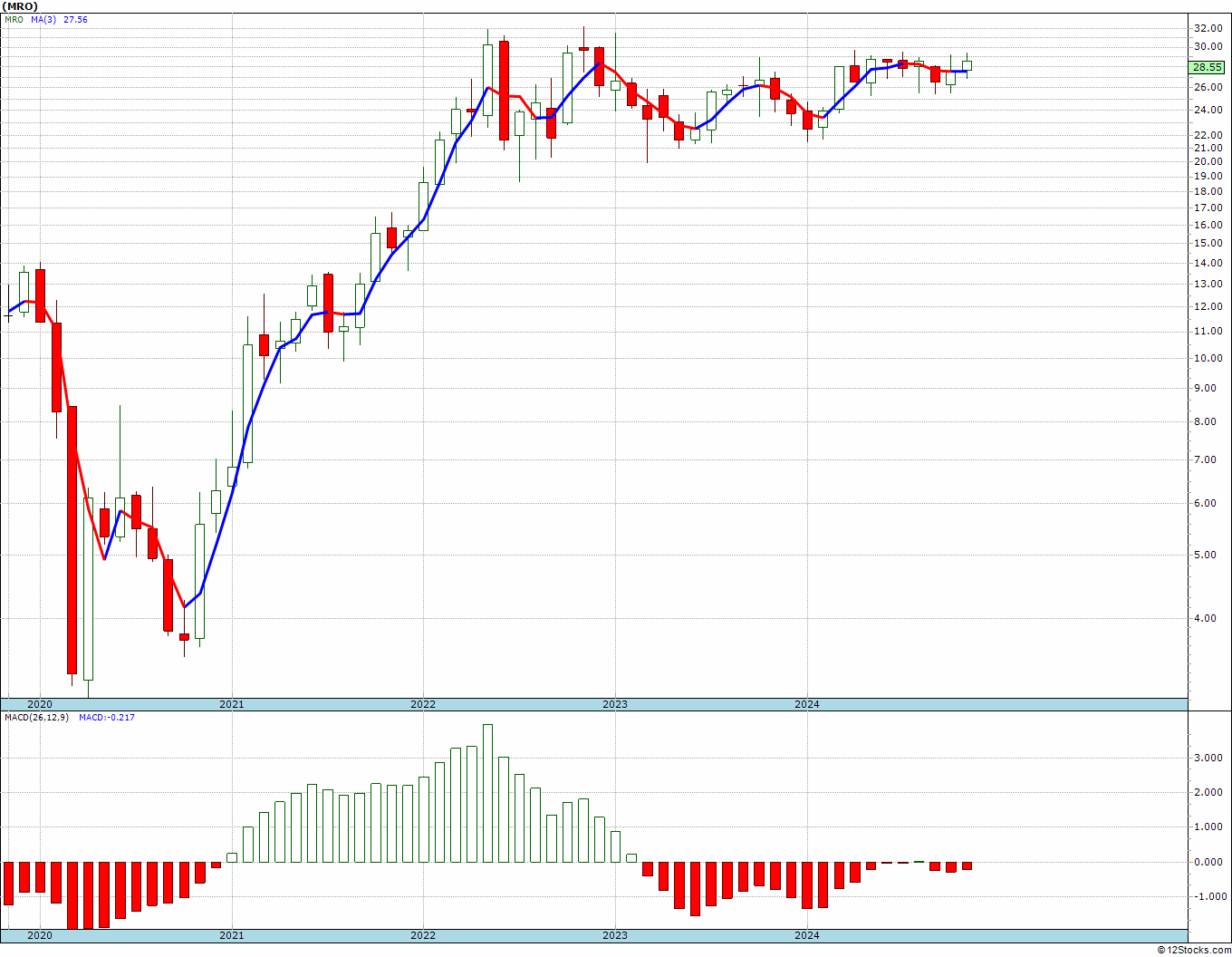Click the "30.00" price axis label
The width and height of the screenshot is (1232, 957).
1207,47
